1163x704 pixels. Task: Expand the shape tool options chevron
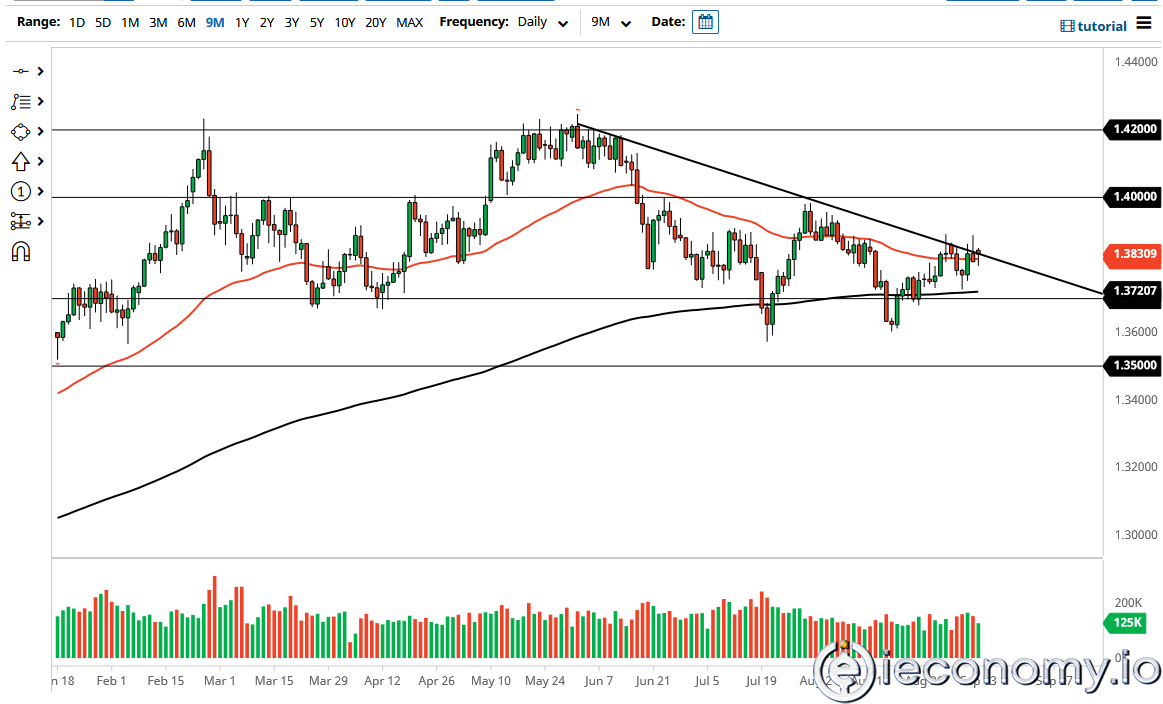click(40, 131)
